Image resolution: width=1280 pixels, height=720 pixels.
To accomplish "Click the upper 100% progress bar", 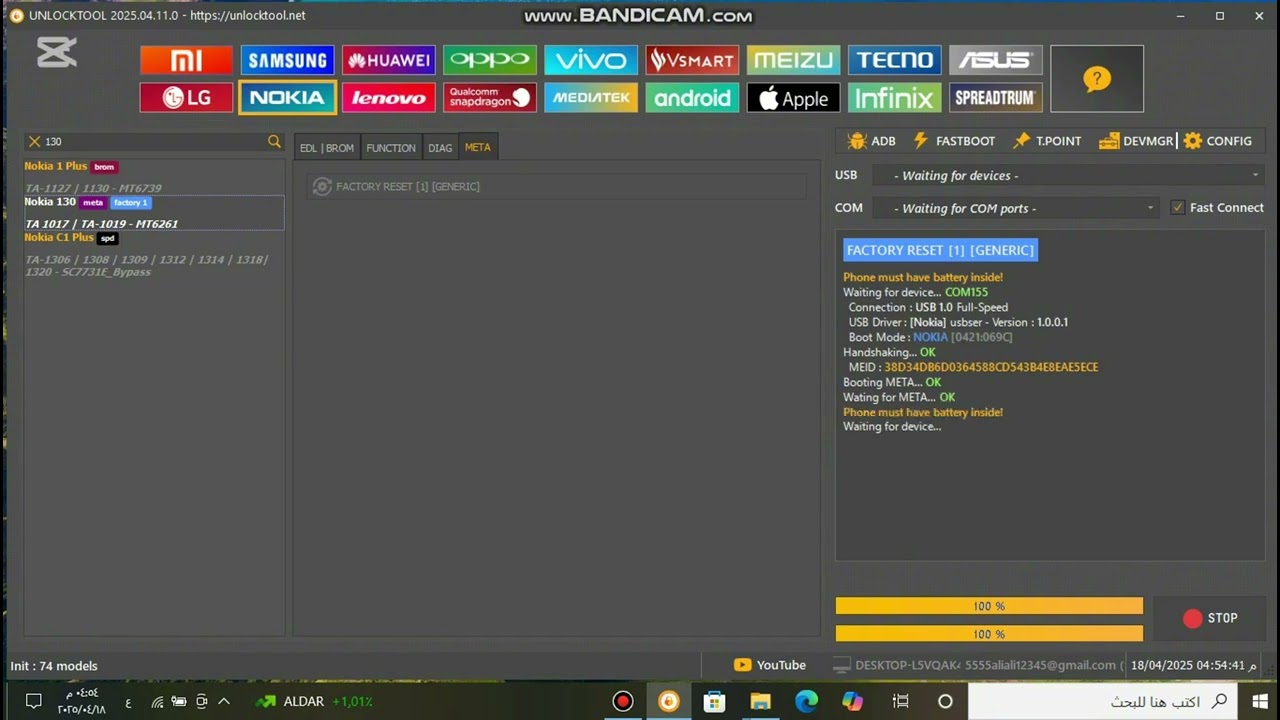I will (989, 606).
